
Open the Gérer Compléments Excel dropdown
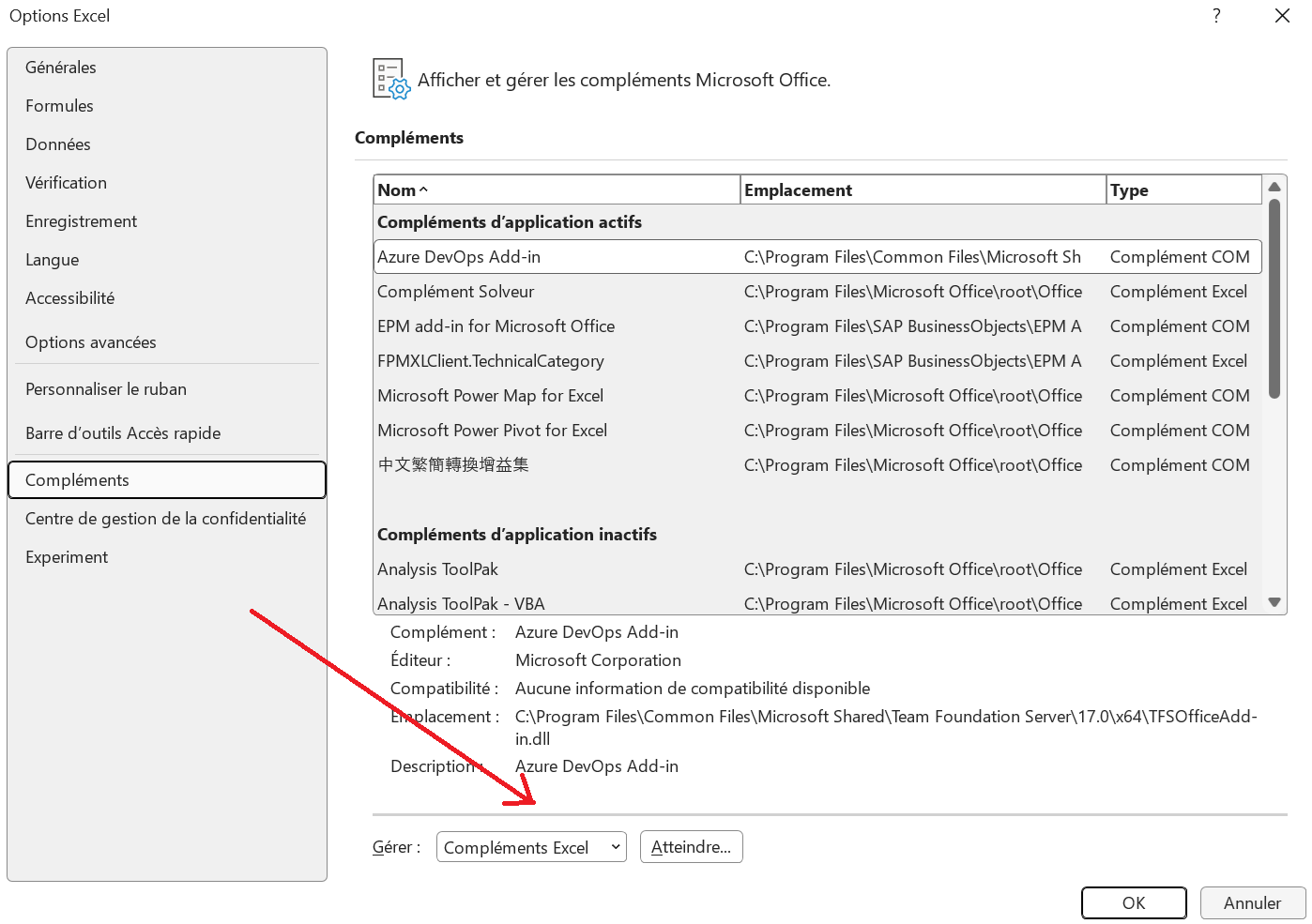pos(531,847)
